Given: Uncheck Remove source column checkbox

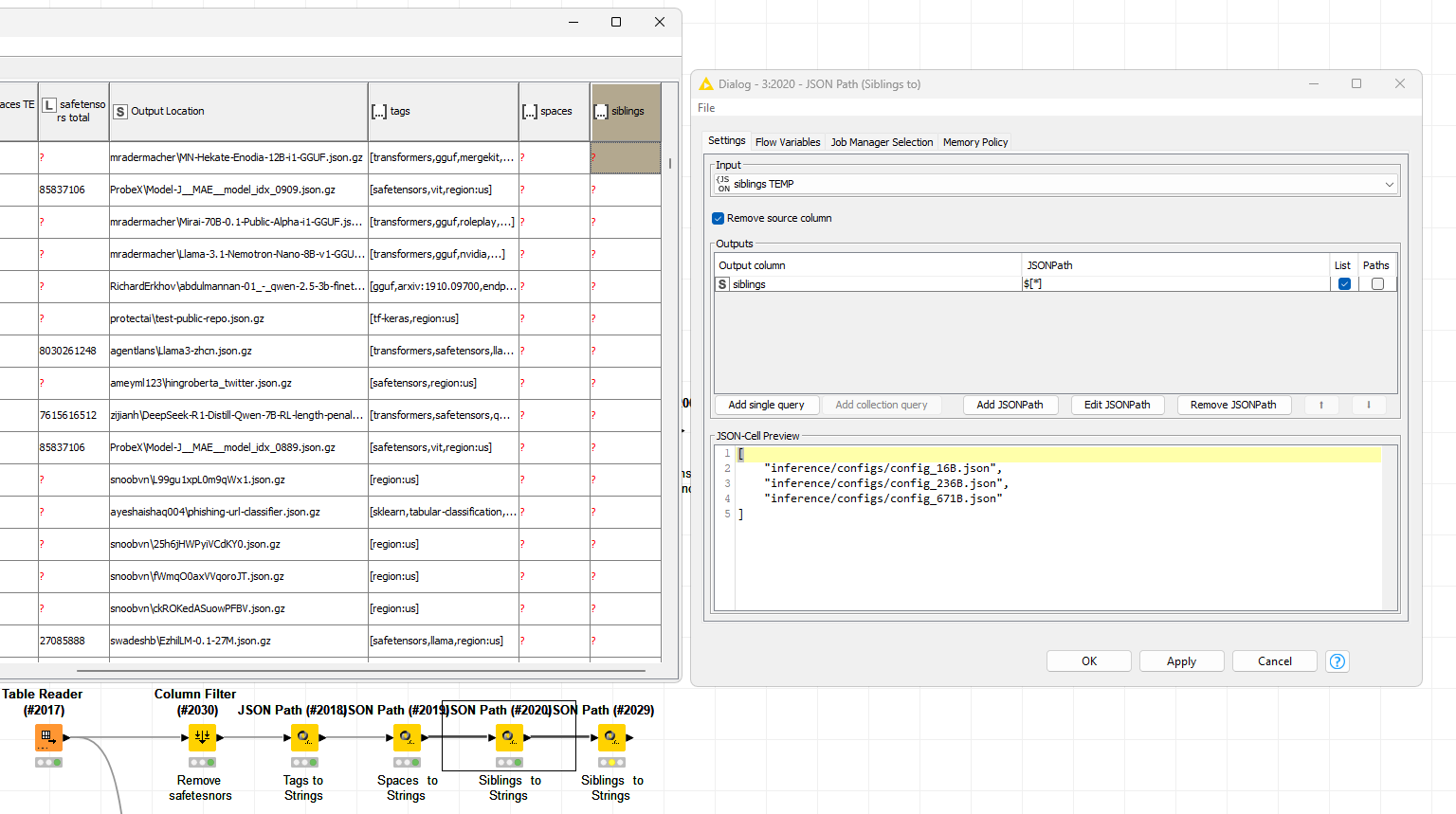Looking at the screenshot, I should [x=719, y=218].
